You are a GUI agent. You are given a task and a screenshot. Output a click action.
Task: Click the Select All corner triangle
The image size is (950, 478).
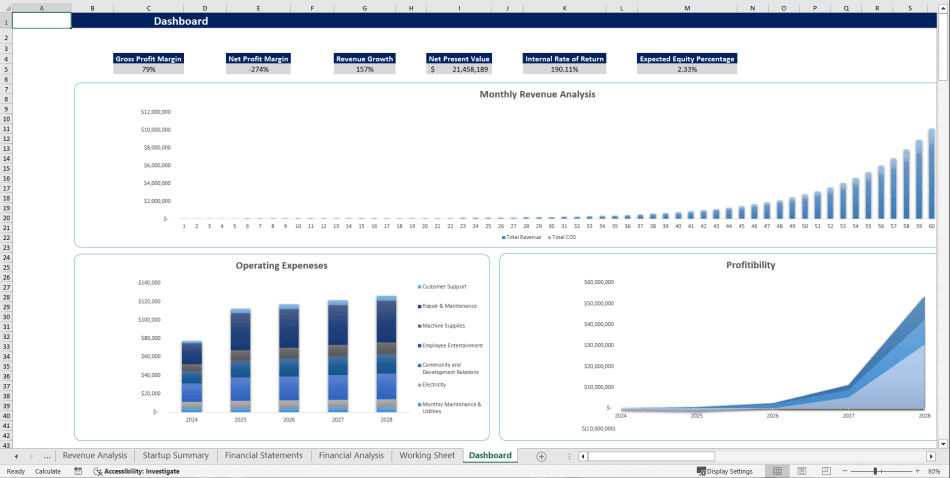(x=6, y=8)
